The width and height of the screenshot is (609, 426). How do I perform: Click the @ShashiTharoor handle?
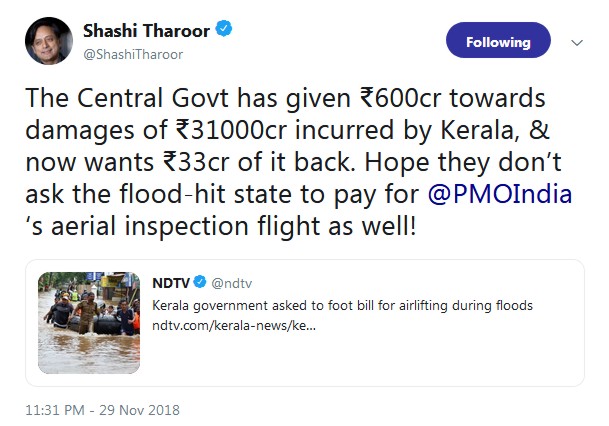[133, 55]
